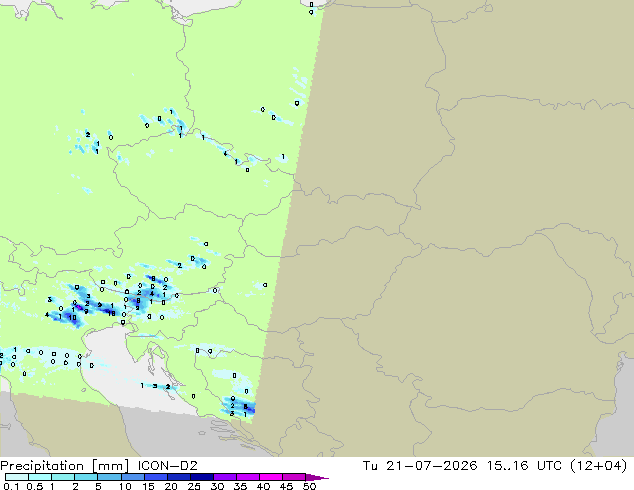This screenshot has width=634, height=490.
Task: Select the 40 to 45 mm magenta swatch
Action: point(271,477)
